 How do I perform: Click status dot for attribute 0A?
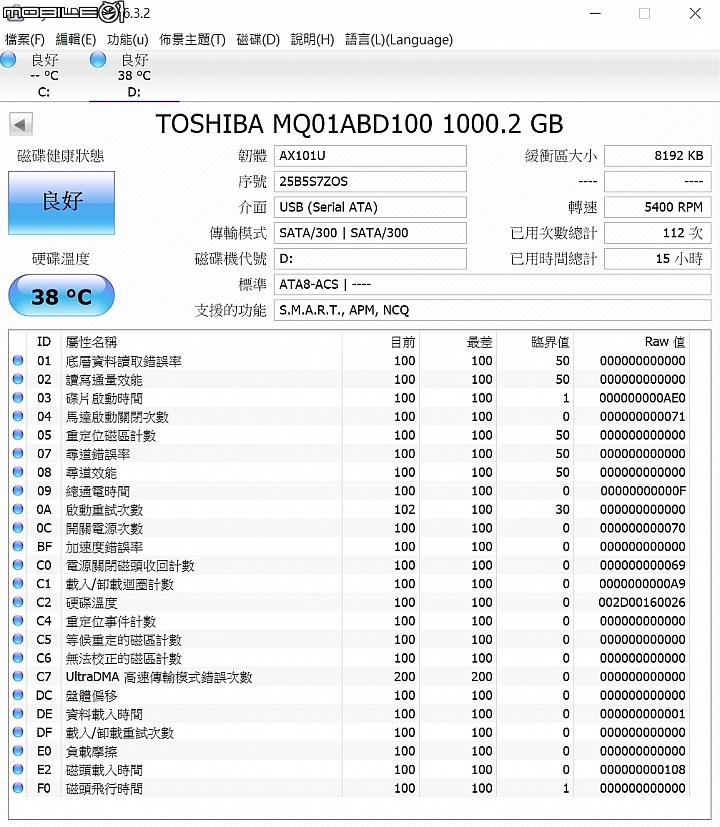(18, 509)
